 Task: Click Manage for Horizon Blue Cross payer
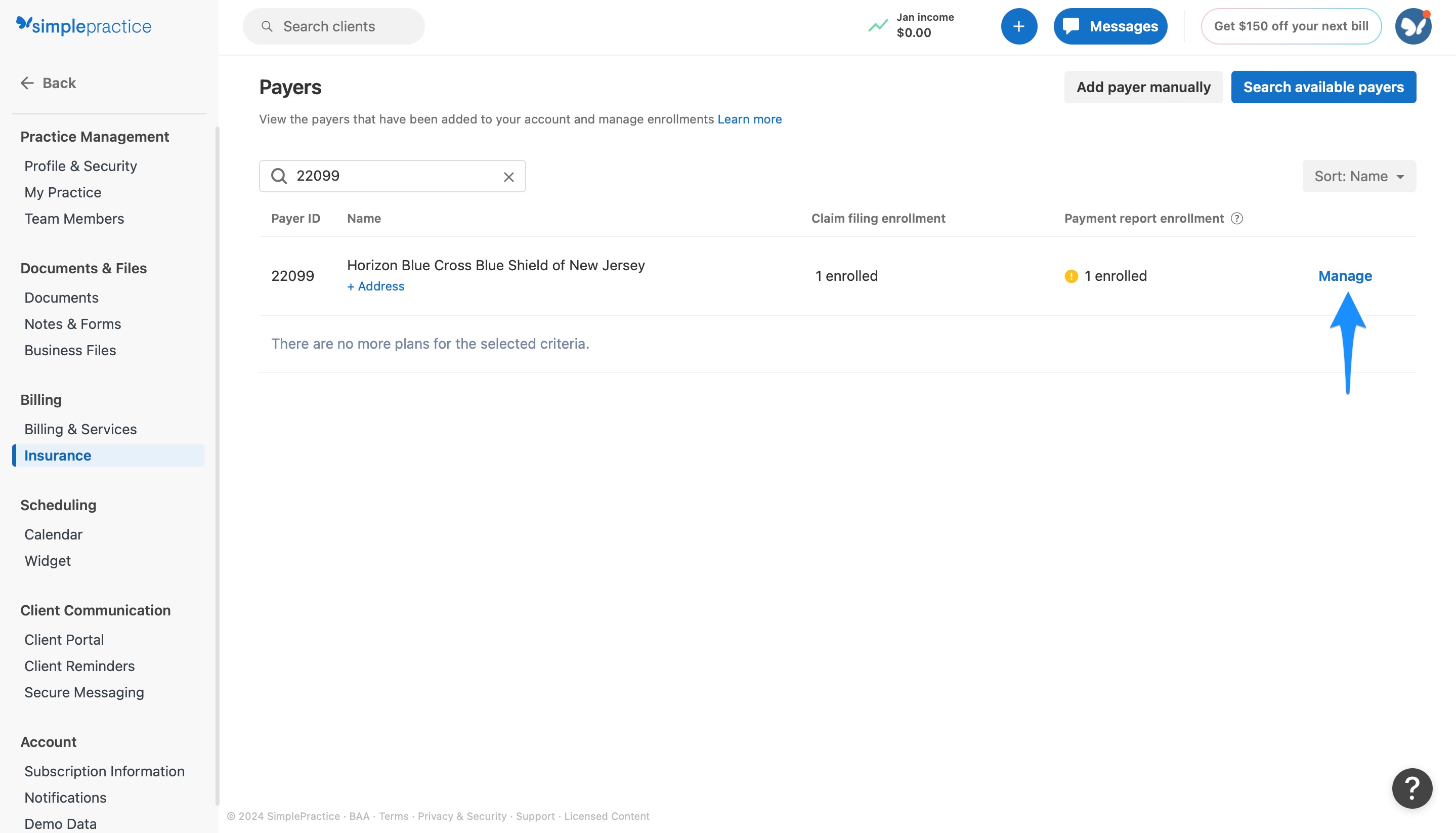pos(1345,276)
